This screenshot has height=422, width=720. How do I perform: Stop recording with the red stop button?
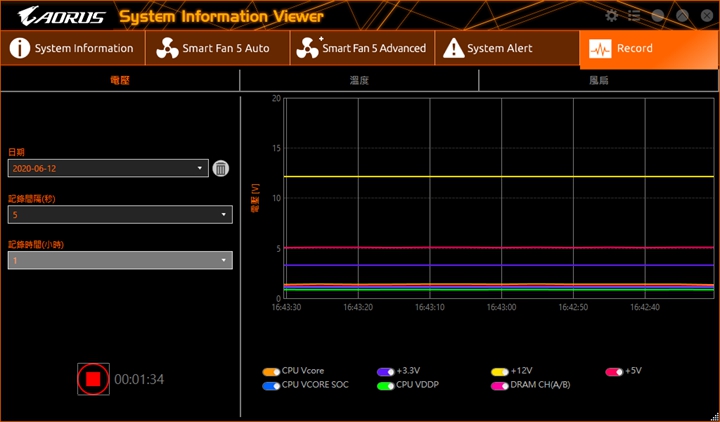(93, 379)
